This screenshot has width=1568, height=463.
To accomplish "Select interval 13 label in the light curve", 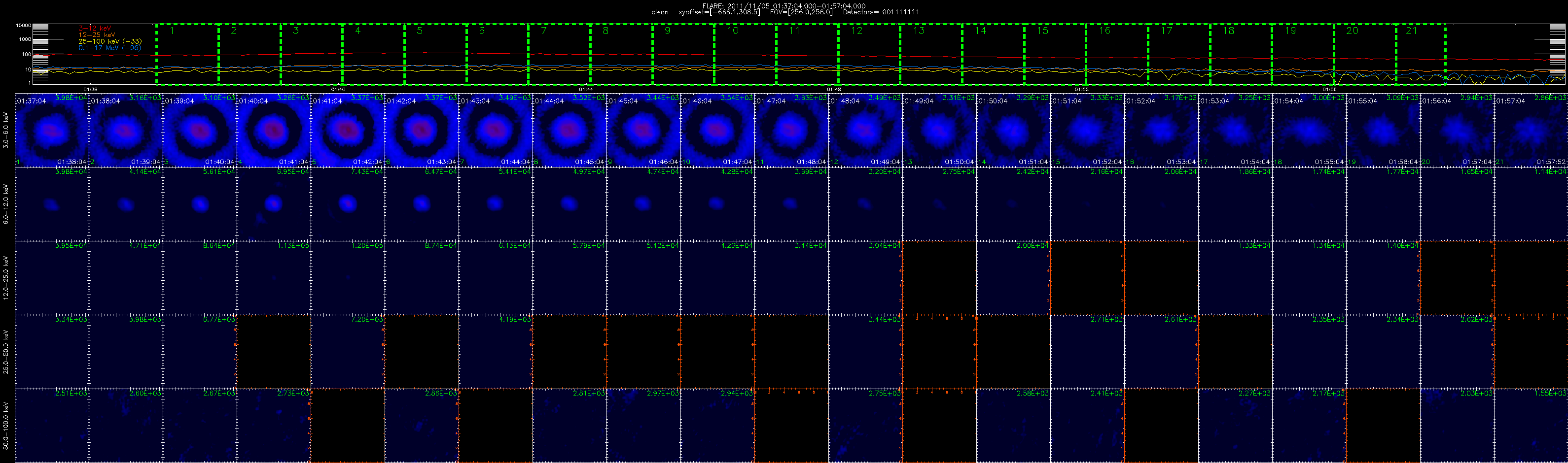I will 919,31.
